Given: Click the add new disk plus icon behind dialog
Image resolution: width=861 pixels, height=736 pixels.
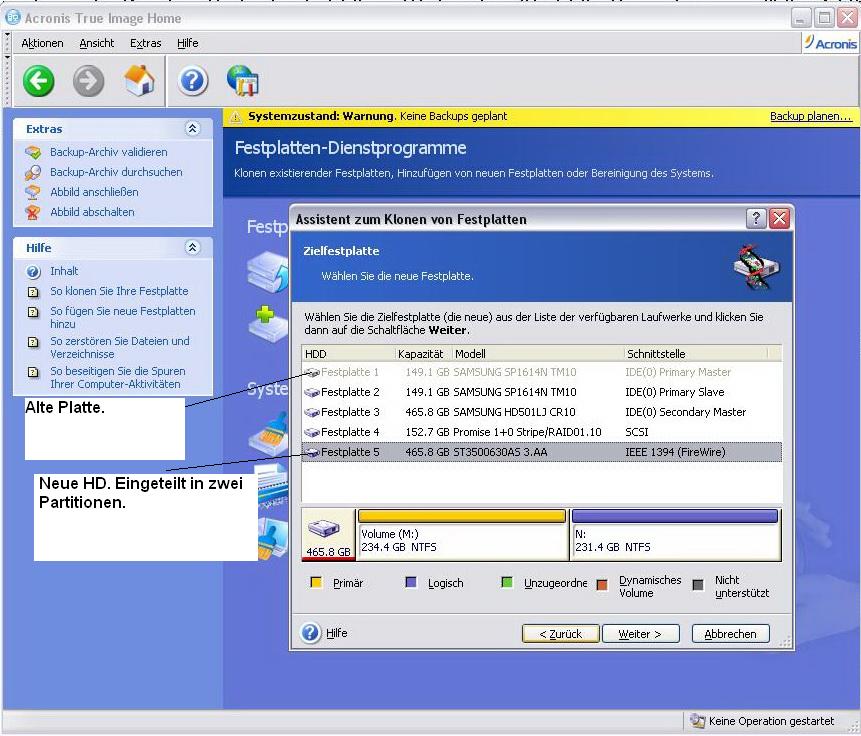Looking at the screenshot, I should [267, 324].
